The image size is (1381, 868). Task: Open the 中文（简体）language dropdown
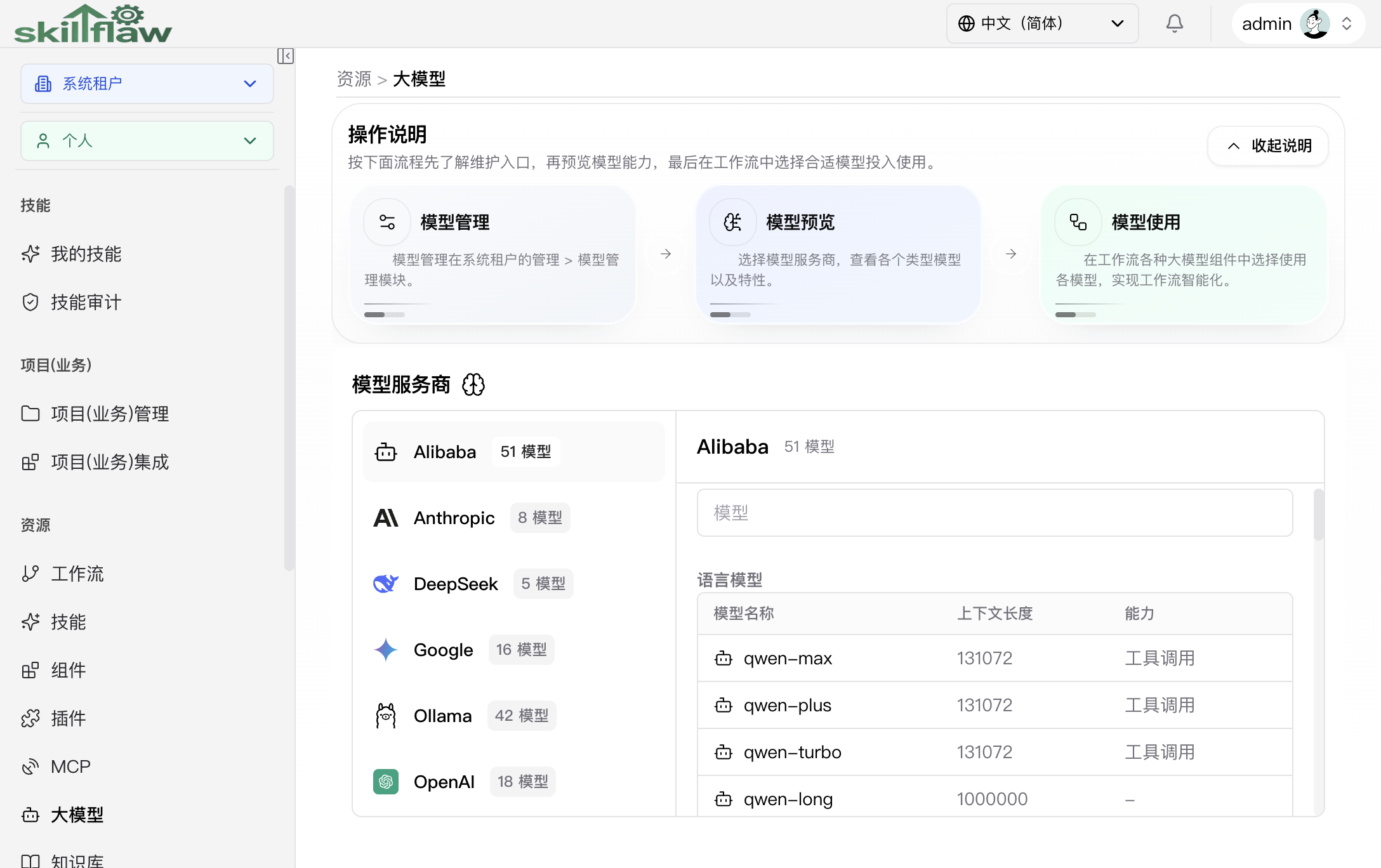click(x=1042, y=23)
